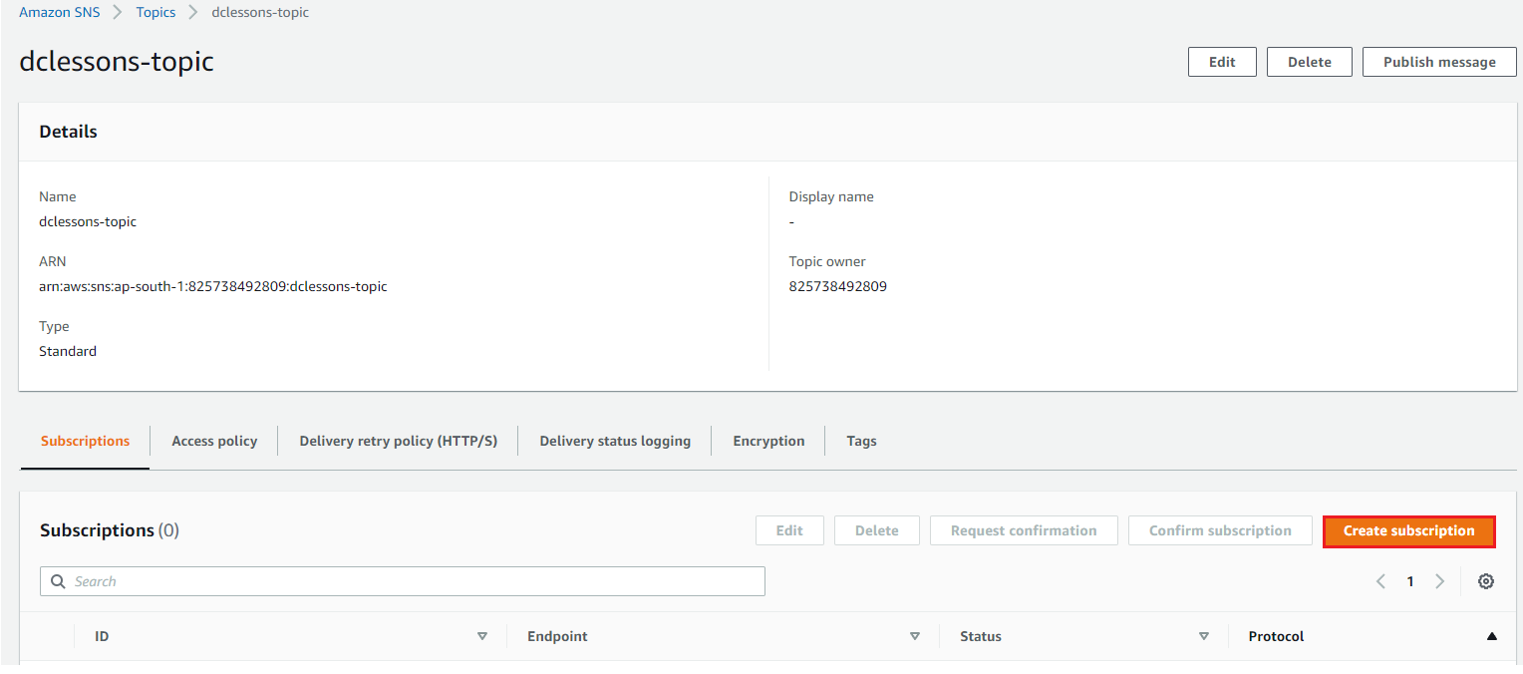Click the Name value dclessons-topic
This screenshot has height=674, width=1523.
88,221
